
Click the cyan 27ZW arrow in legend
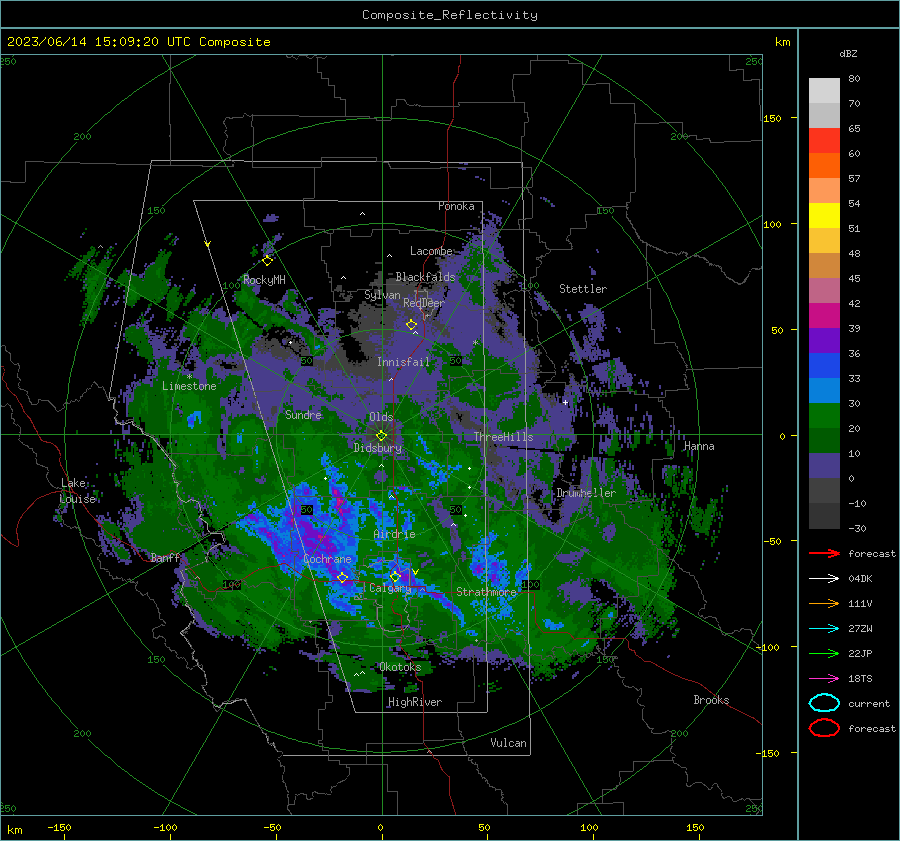(824, 629)
